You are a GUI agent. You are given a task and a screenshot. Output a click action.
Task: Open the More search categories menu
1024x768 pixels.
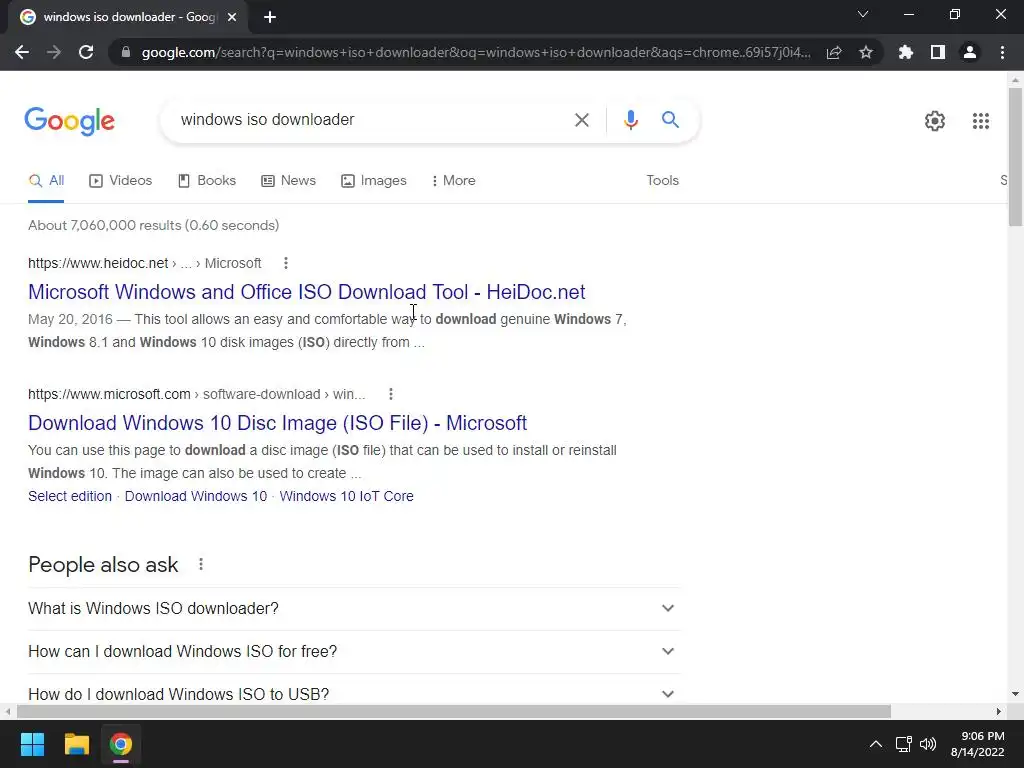point(453,181)
